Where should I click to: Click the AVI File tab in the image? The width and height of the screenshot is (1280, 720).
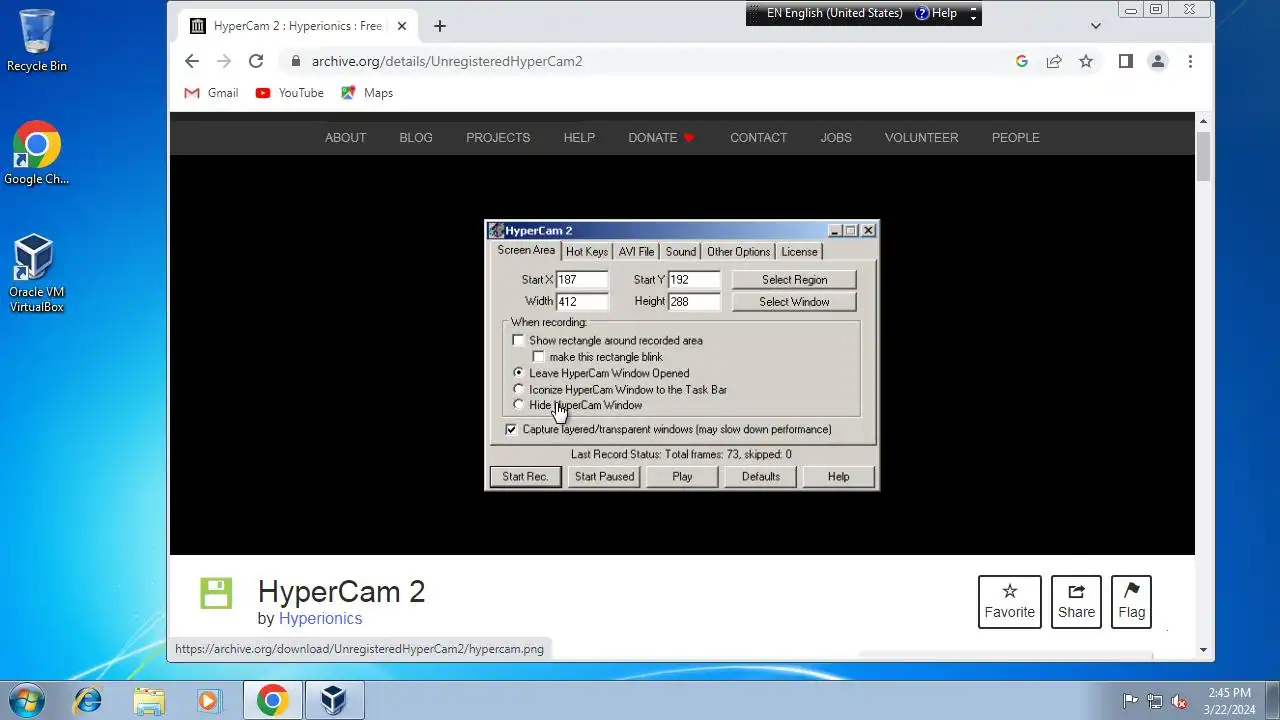coord(636,252)
